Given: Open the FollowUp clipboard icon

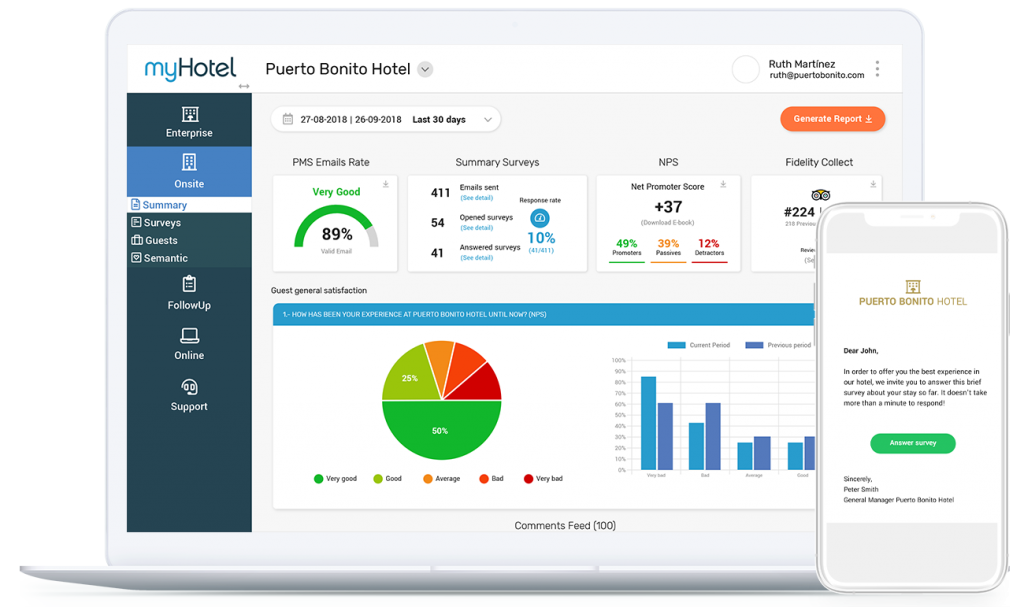Looking at the screenshot, I should point(189,284).
